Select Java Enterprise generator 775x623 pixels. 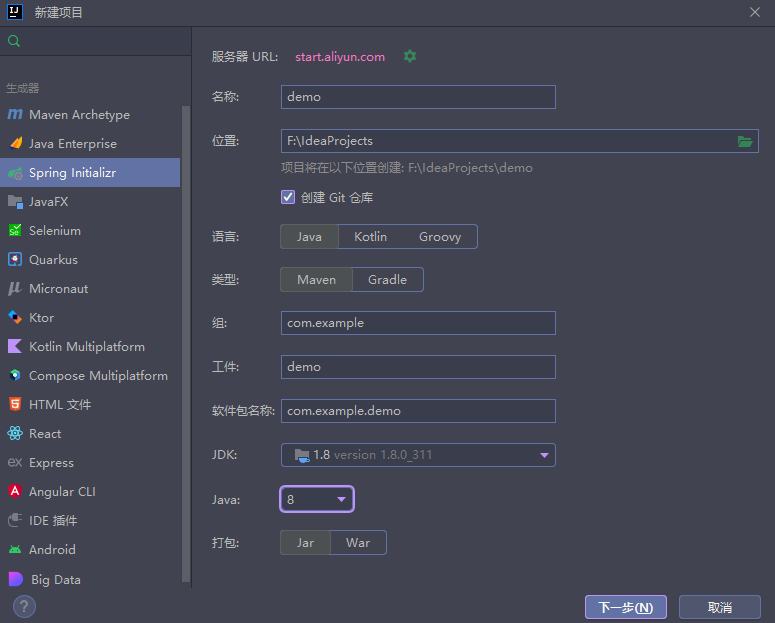click(90, 144)
